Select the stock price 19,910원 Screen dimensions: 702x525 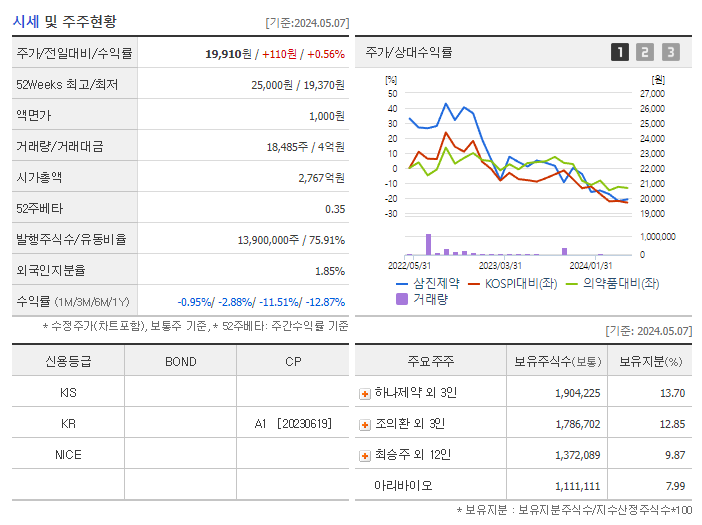(x=228, y=54)
